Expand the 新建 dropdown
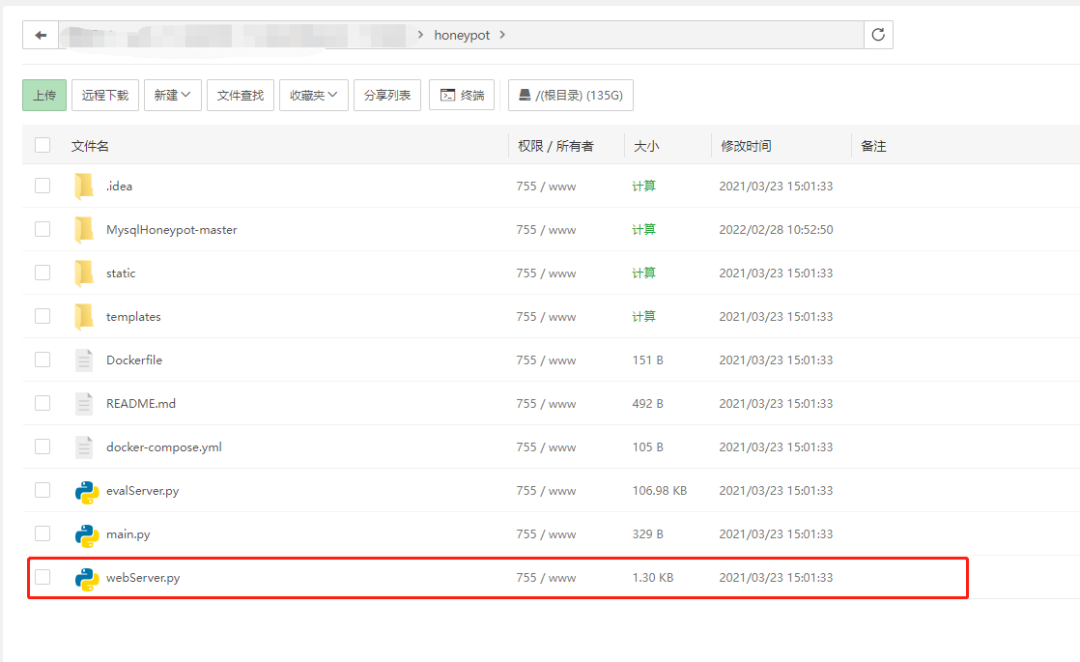Image resolution: width=1080 pixels, height=662 pixels. click(x=172, y=95)
